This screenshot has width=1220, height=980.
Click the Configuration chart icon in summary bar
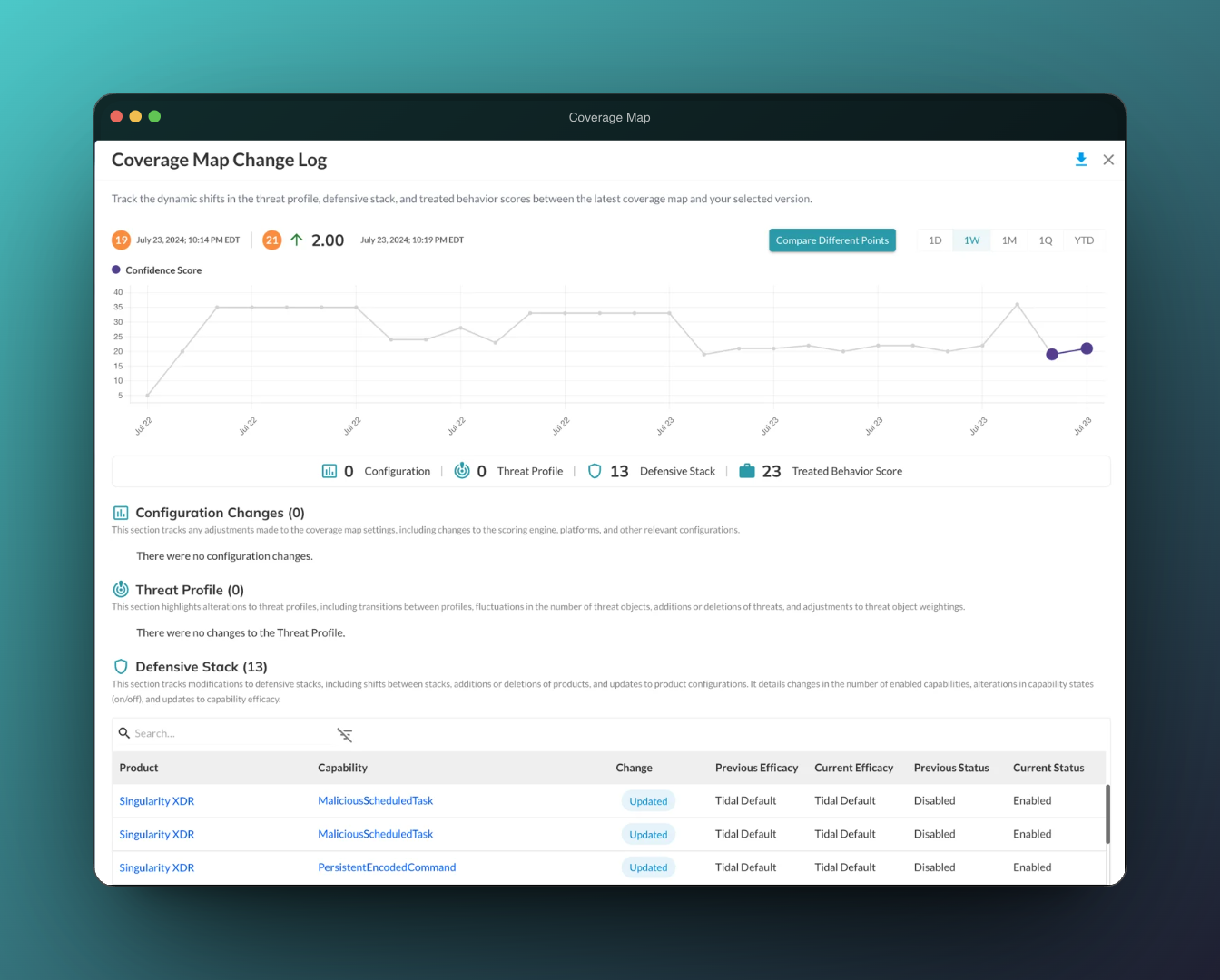coord(330,471)
